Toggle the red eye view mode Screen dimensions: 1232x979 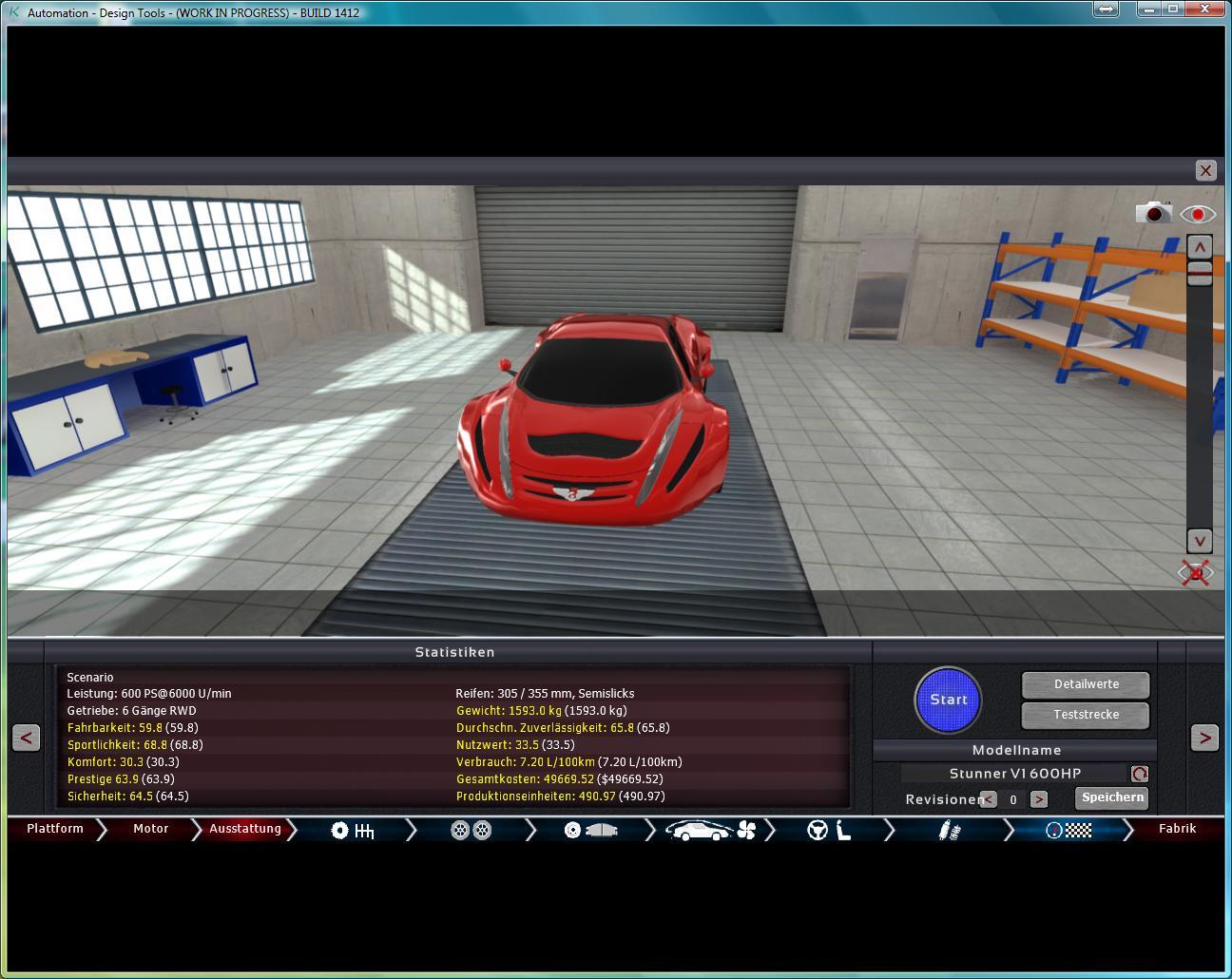point(1198,214)
